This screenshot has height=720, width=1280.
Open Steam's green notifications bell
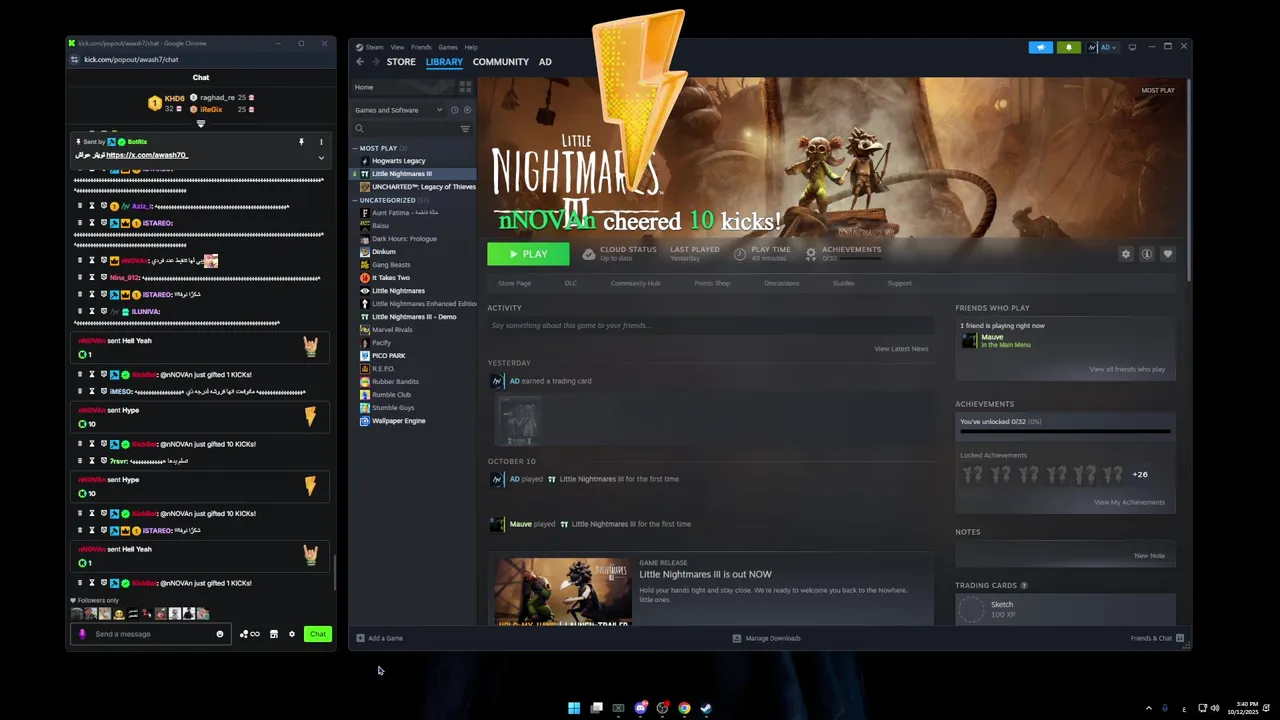coord(1068,47)
